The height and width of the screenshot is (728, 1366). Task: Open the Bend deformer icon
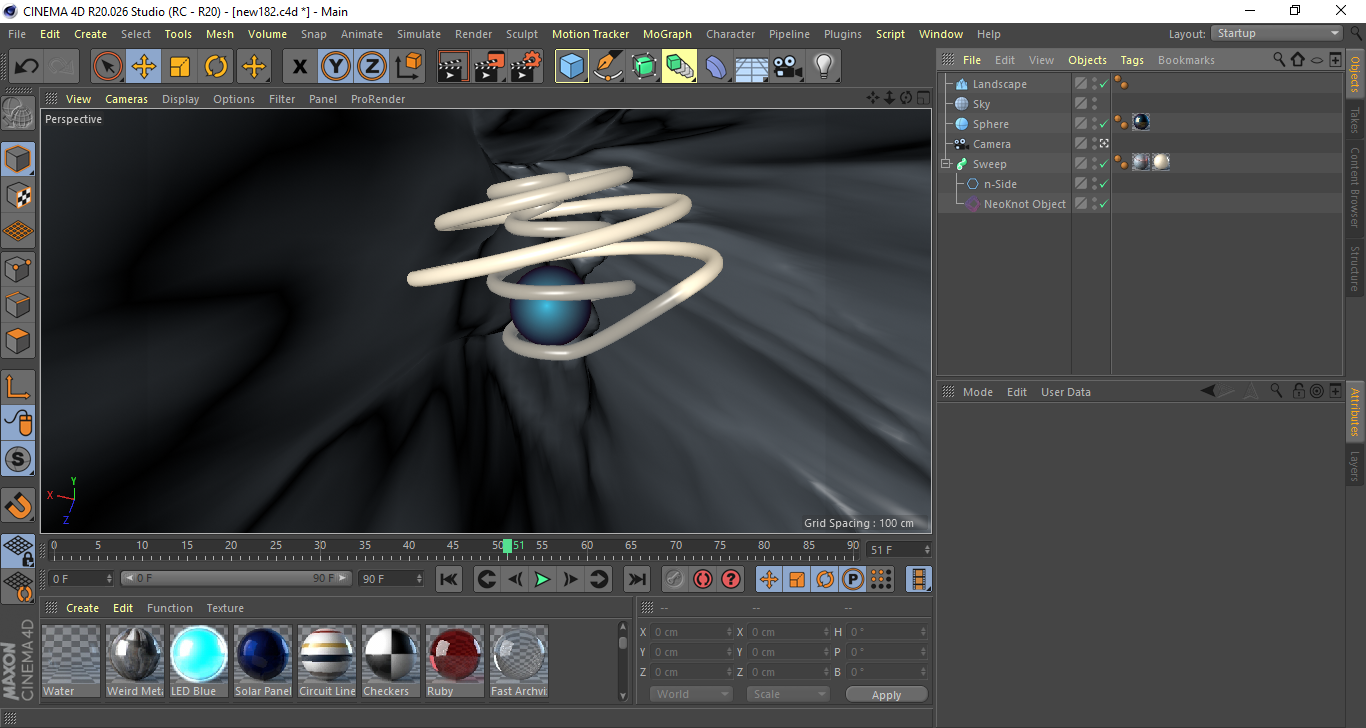pos(716,67)
